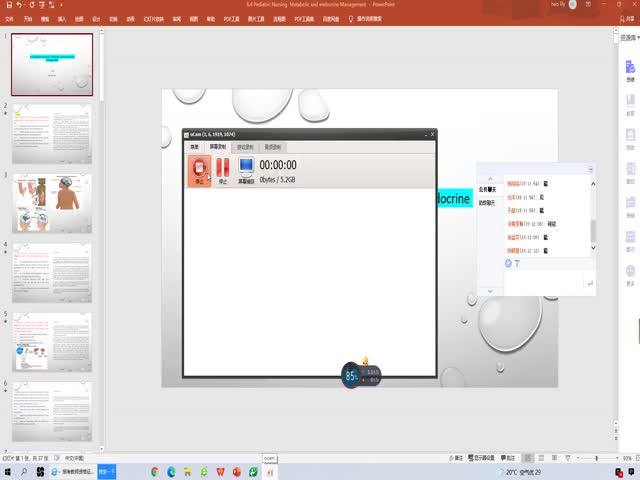Click the send arrow in the chat input

coord(589,285)
